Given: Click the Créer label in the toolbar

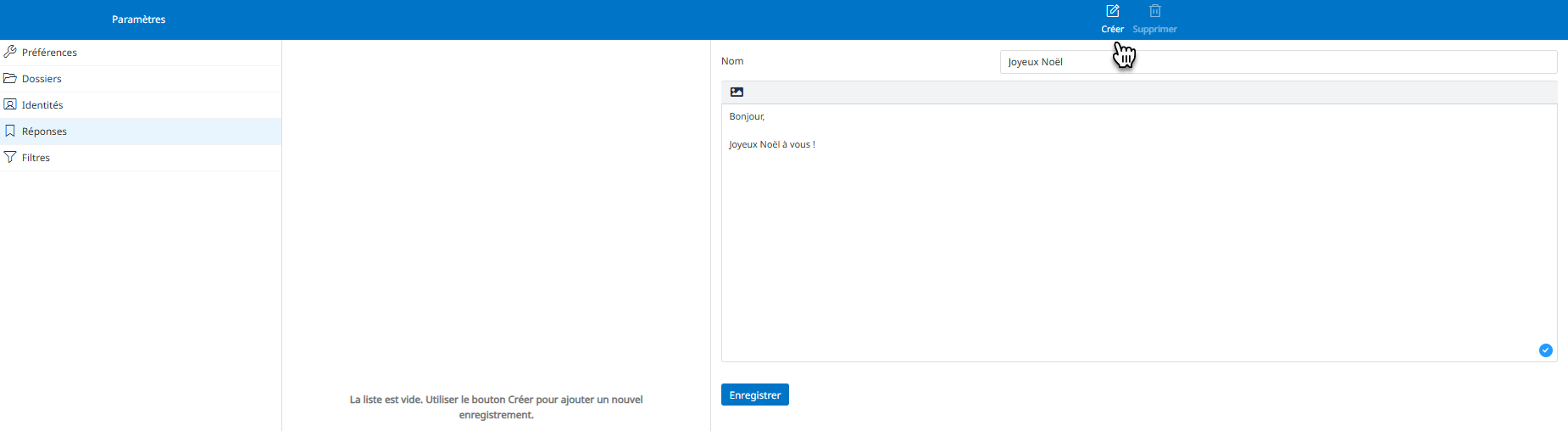Looking at the screenshot, I should (x=1112, y=29).
